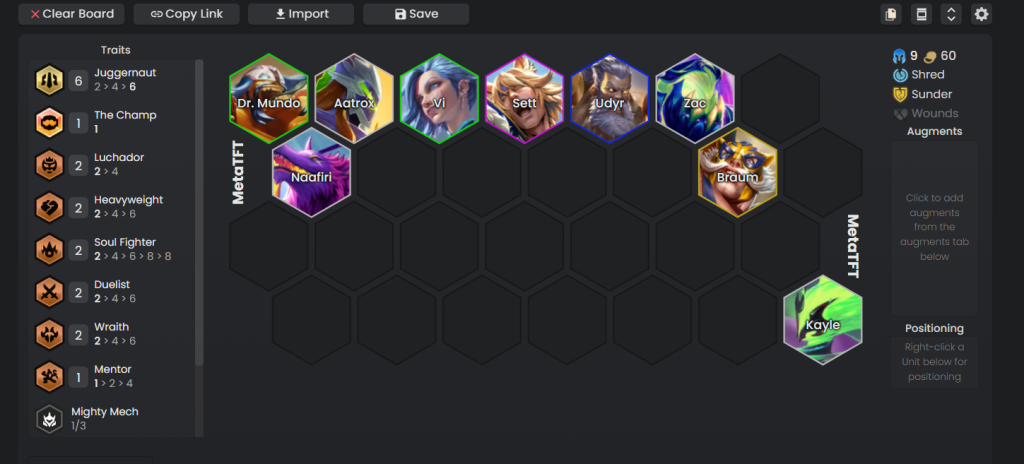Click the Mighty Mech trait icon
The image size is (1024, 464).
click(x=49, y=420)
